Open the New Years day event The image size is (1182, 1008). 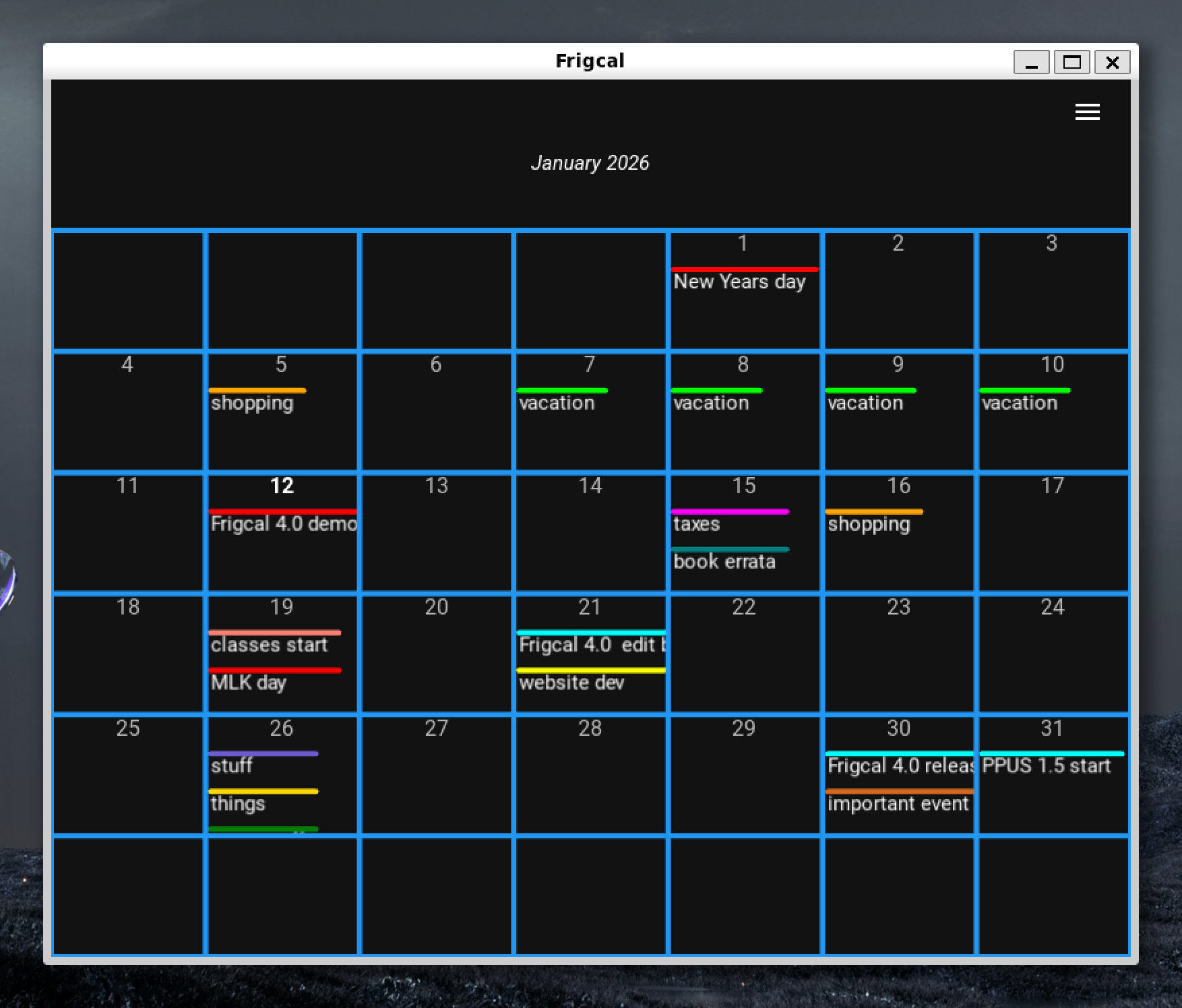[x=739, y=282]
